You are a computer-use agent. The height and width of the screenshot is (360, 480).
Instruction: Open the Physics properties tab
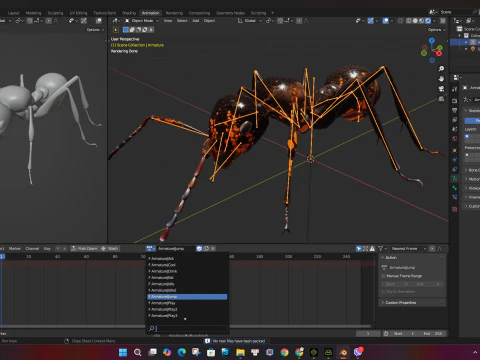(455, 160)
